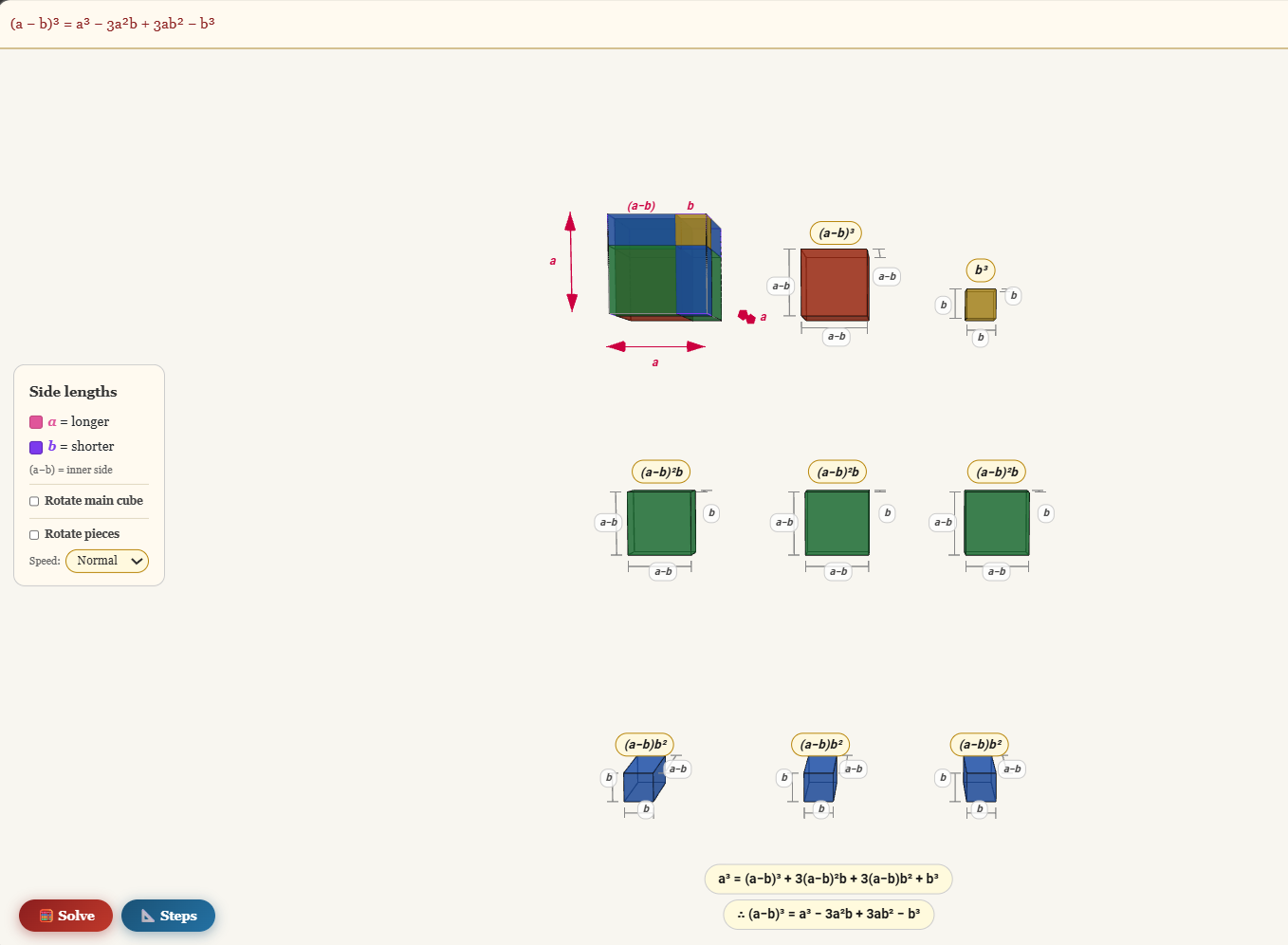Click the main multicolored assembled cube
Image resolution: width=1288 pixels, height=945 pixels.
(x=662, y=268)
